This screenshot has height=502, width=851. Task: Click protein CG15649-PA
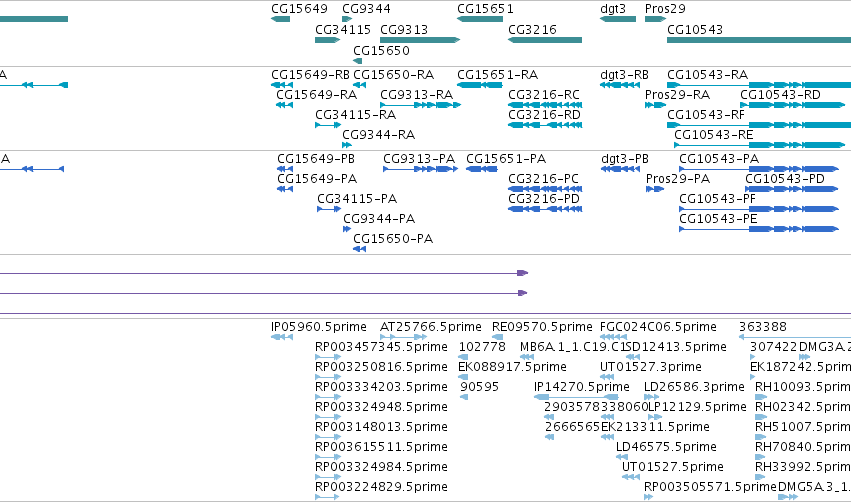[285, 189]
